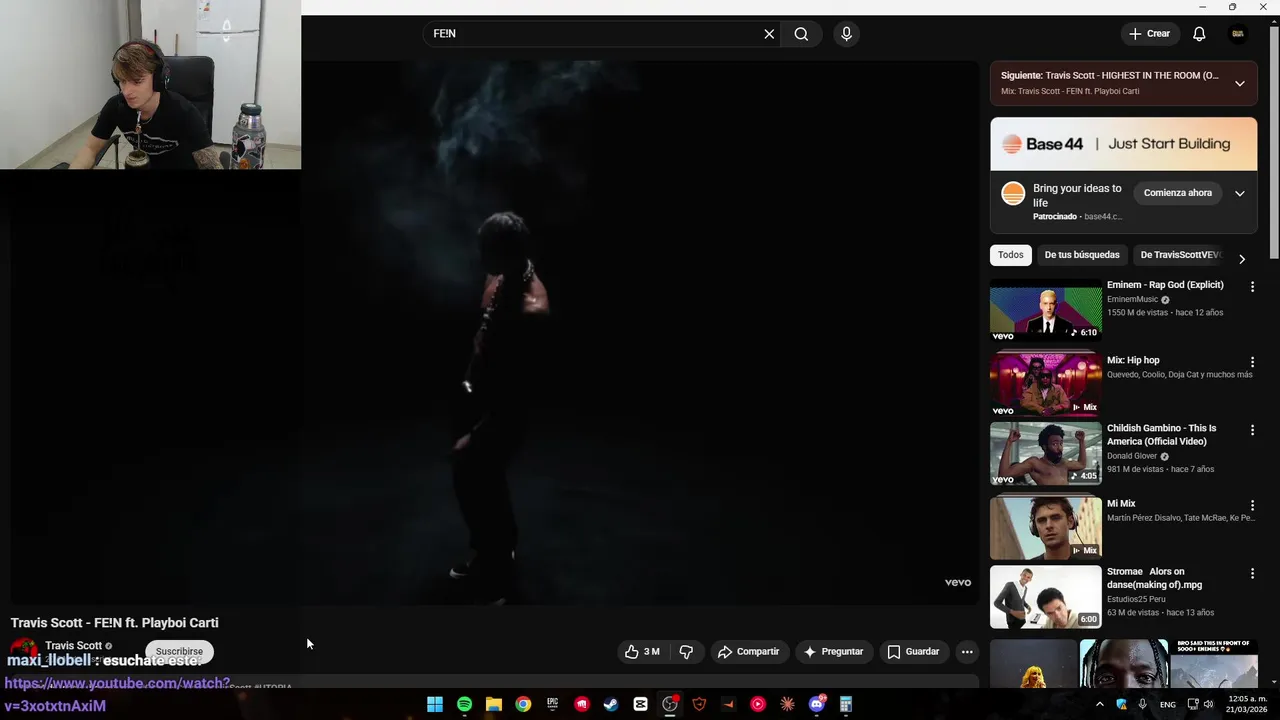Open Windows Start menu

tap(435, 704)
